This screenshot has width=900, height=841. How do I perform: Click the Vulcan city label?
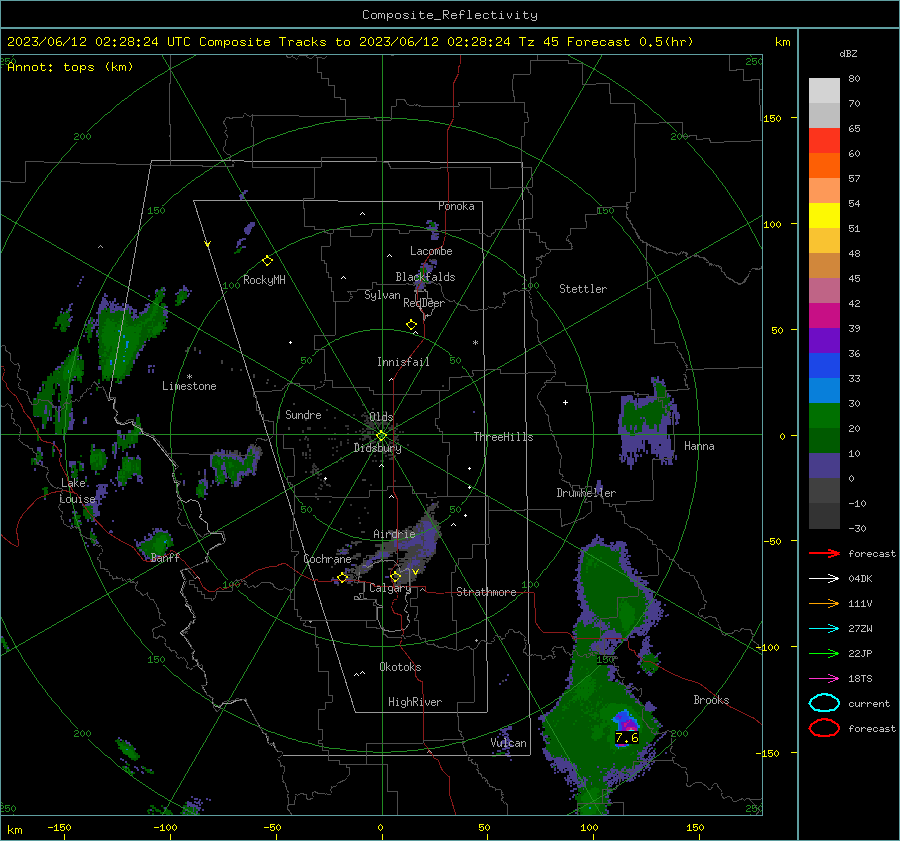pos(509,743)
